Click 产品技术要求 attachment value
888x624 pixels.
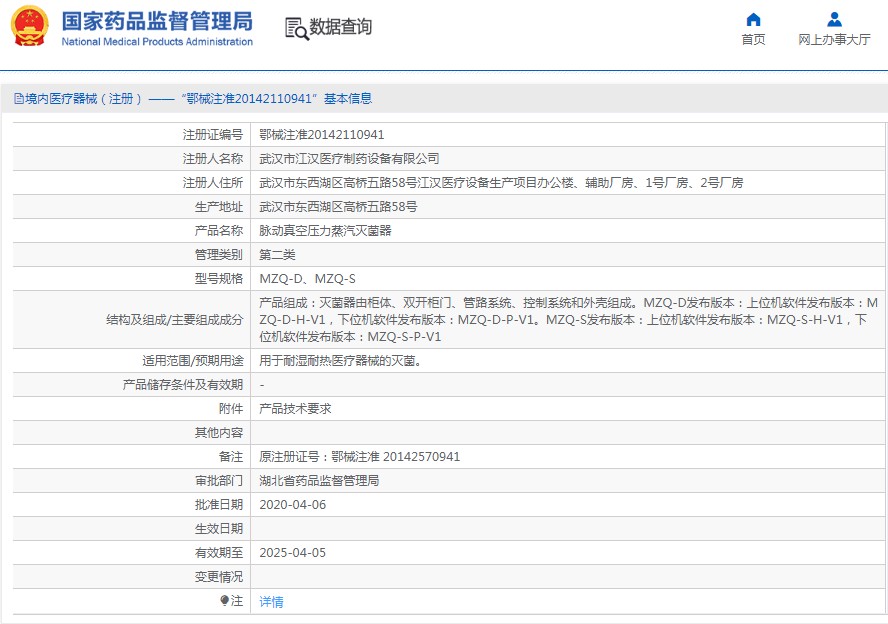pyautogui.click(x=295, y=409)
